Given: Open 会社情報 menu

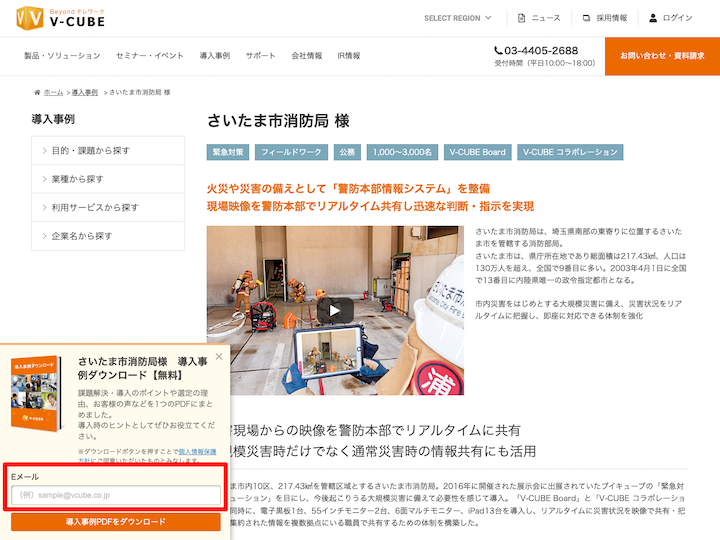Looking at the screenshot, I should click(x=307, y=56).
